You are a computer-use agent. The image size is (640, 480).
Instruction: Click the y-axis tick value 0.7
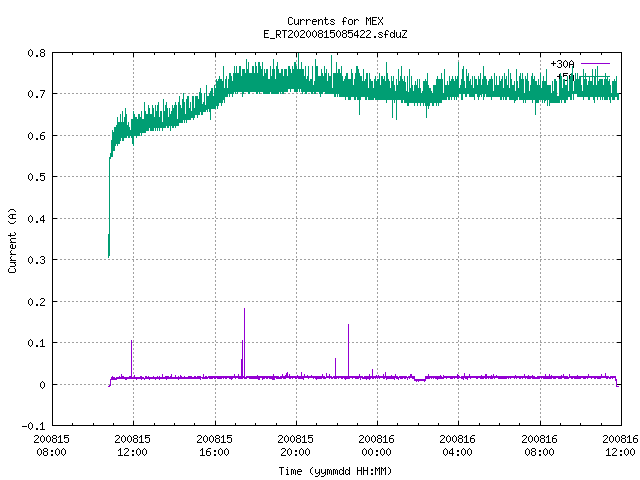[x=36, y=94]
